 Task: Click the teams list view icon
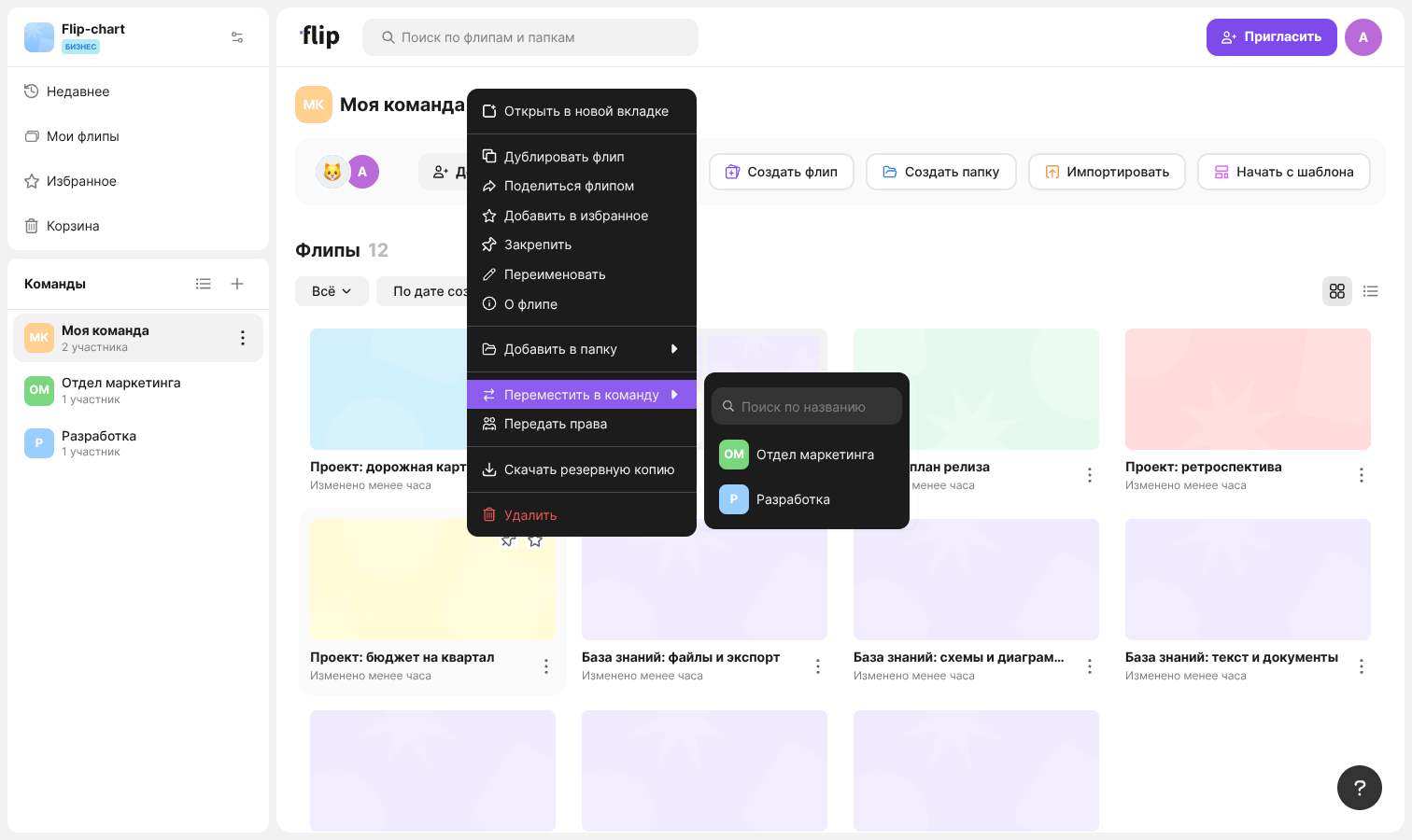(x=204, y=284)
